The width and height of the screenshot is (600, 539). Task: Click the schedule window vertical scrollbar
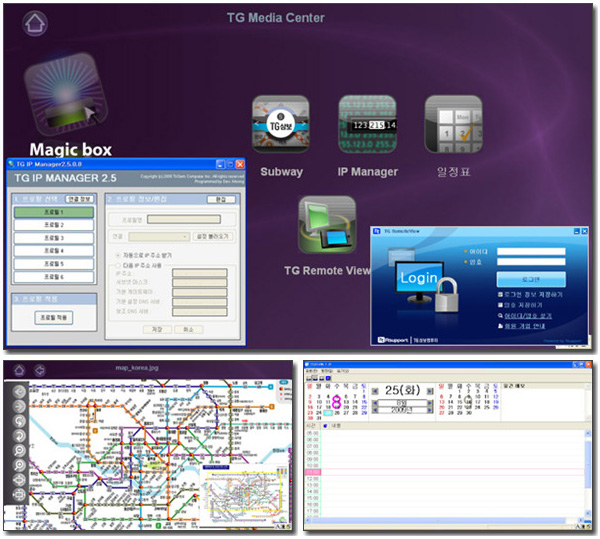tap(588, 473)
